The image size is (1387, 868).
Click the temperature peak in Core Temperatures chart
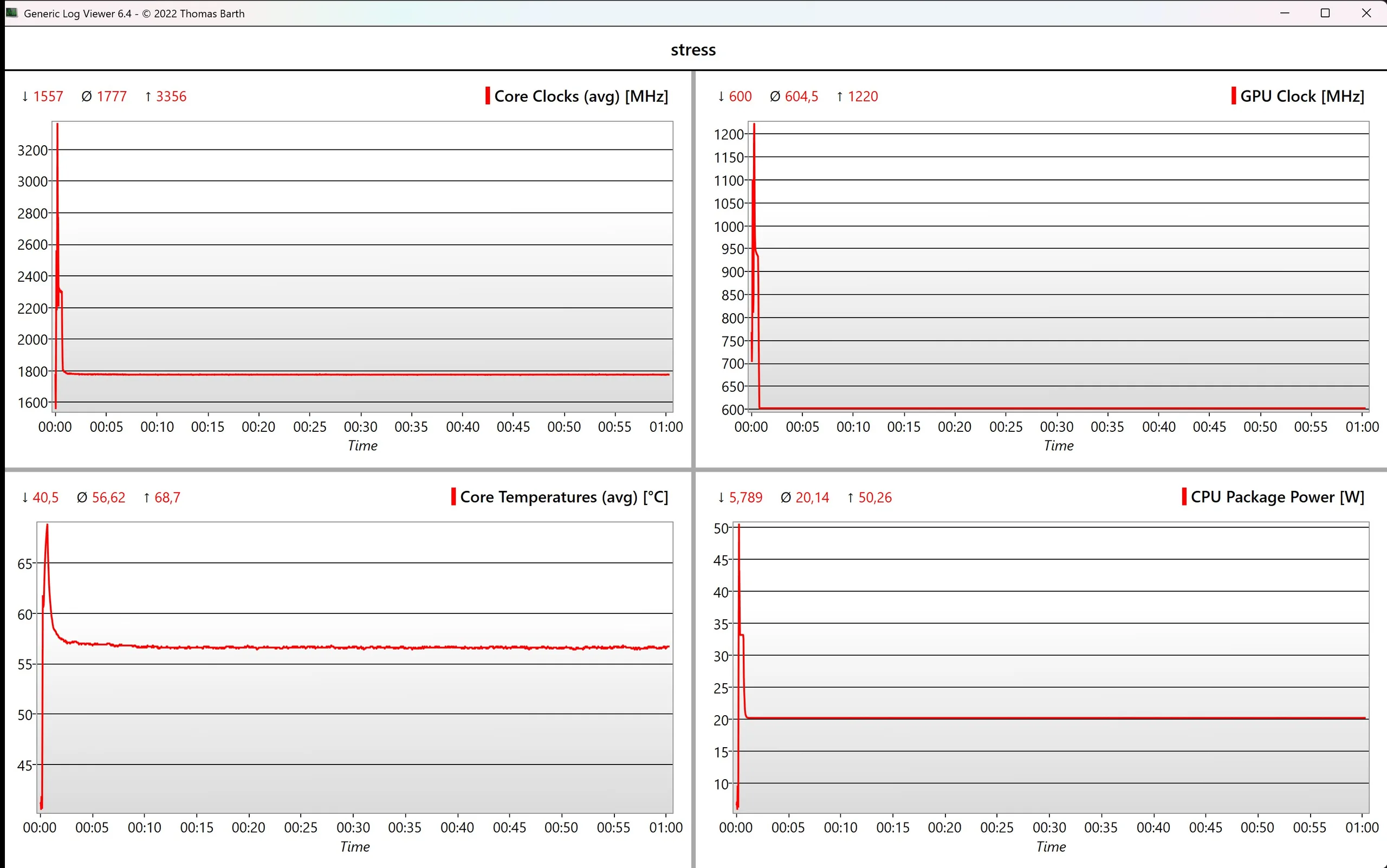click(x=47, y=526)
